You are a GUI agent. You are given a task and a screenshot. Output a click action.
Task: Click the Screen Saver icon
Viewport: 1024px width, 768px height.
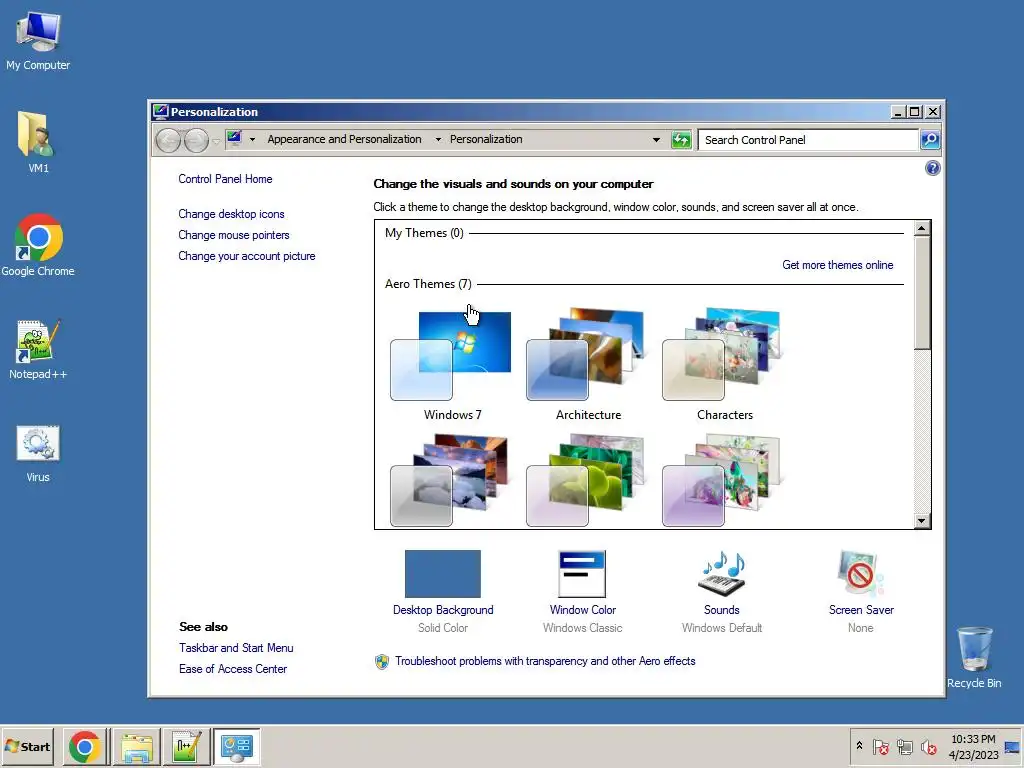tap(861, 573)
